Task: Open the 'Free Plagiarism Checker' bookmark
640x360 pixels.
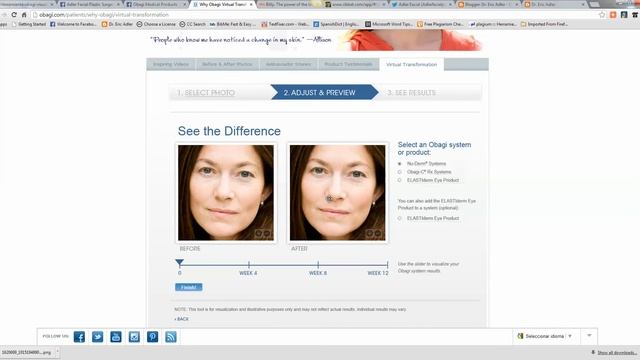Action: tap(440, 24)
